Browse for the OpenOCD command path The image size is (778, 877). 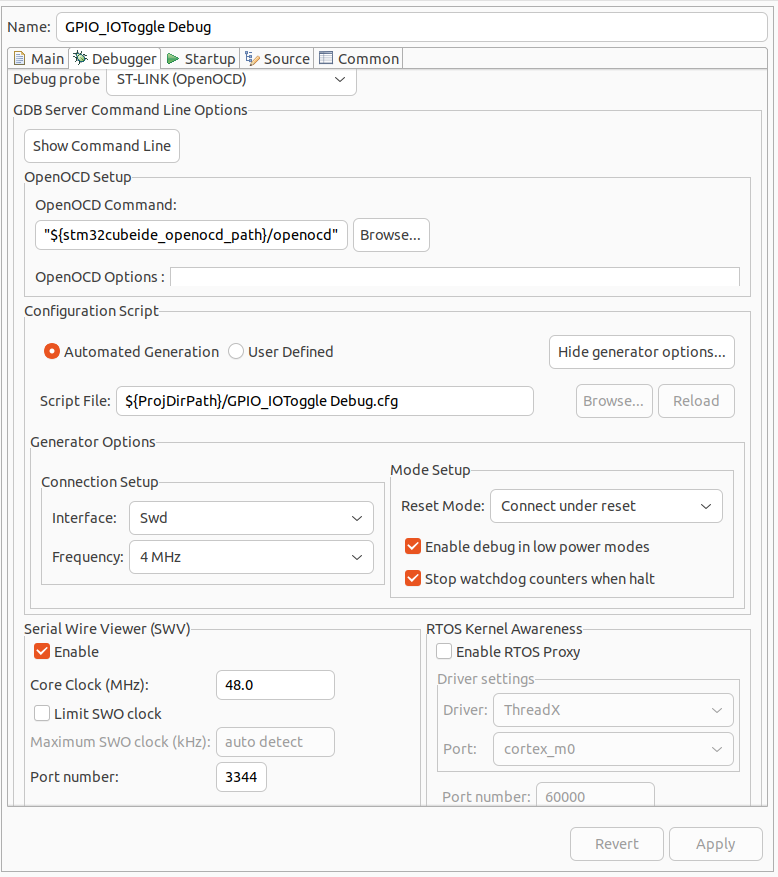(x=391, y=235)
